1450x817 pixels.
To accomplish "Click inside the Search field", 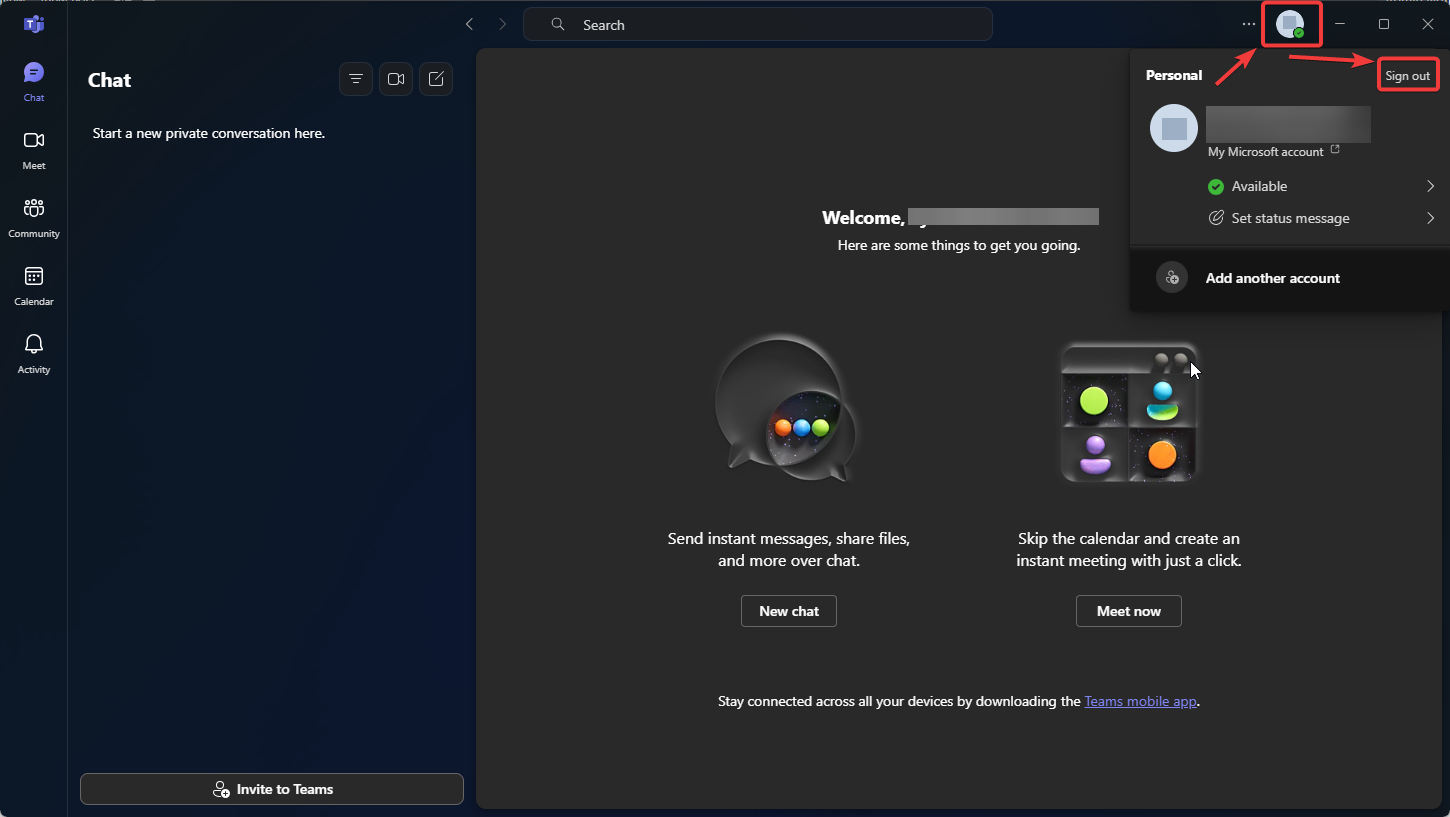I will tap(757, 24).
